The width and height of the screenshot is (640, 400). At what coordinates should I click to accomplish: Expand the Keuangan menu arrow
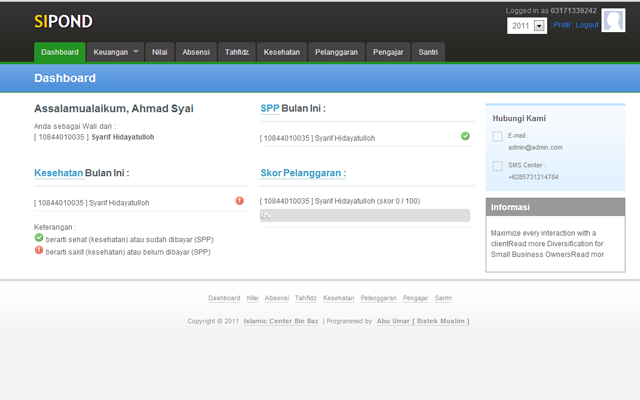click(135, 51)
